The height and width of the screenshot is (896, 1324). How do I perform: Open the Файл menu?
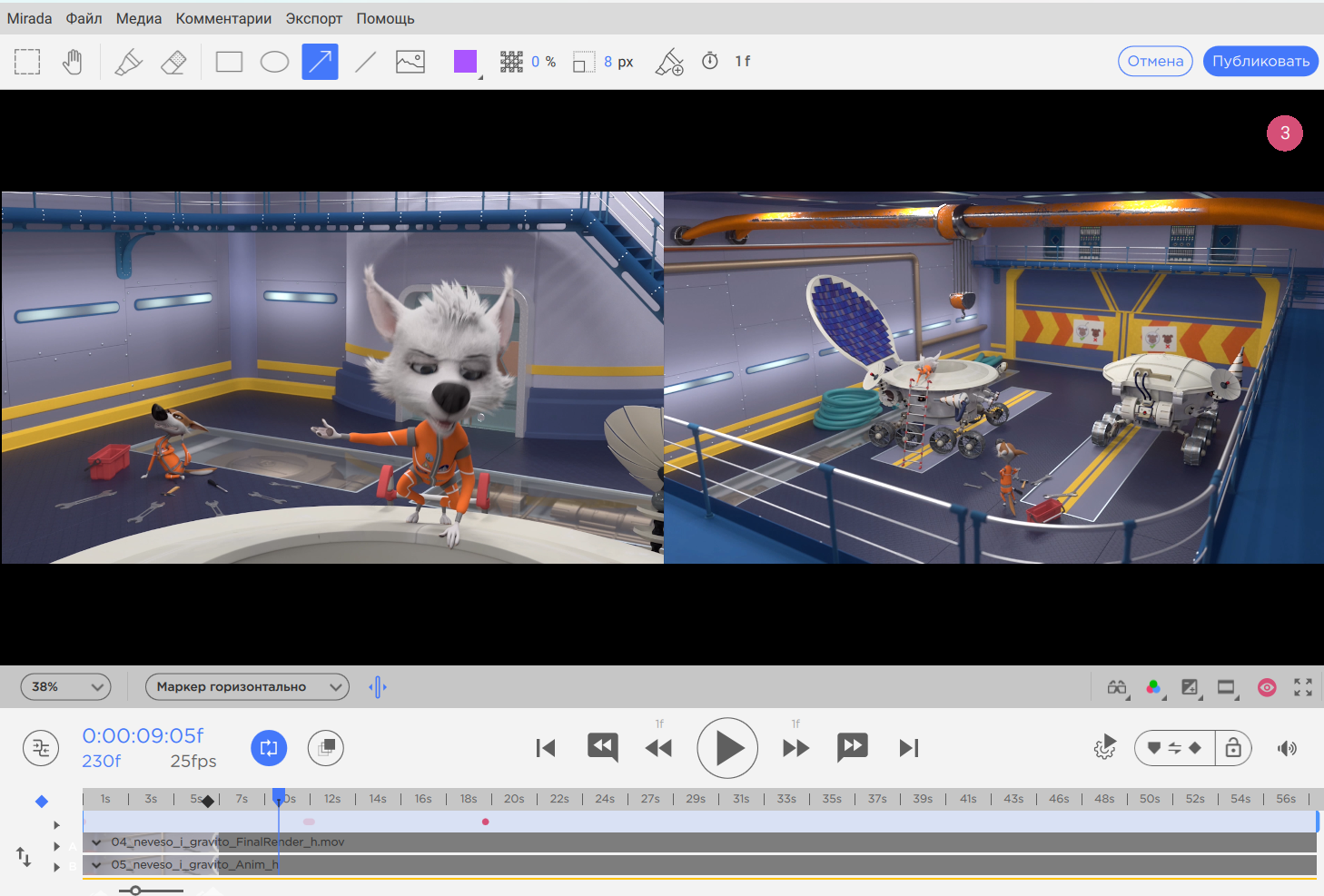[x=84, y=18]
